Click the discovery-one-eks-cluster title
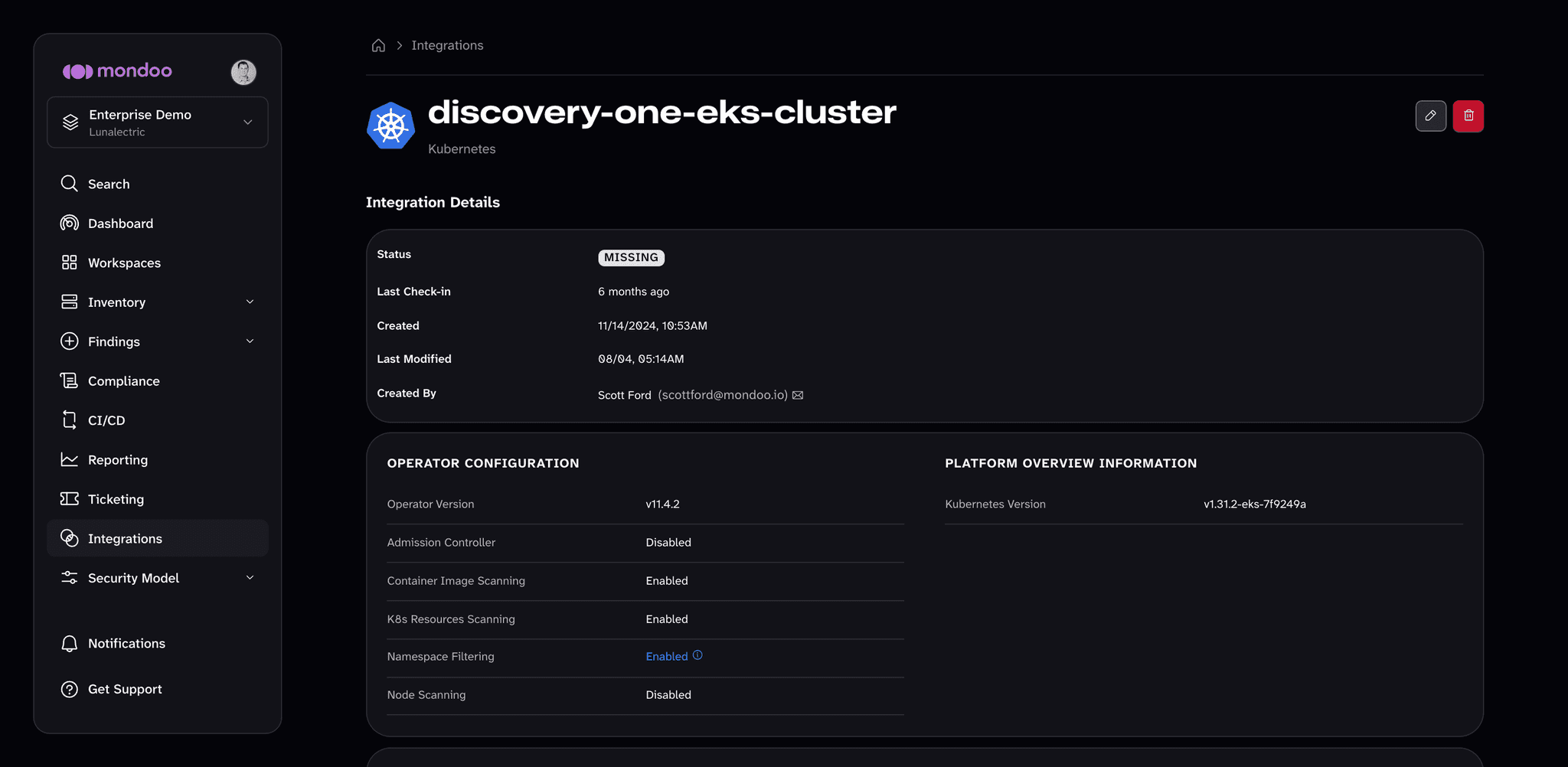 click(661, 113)
